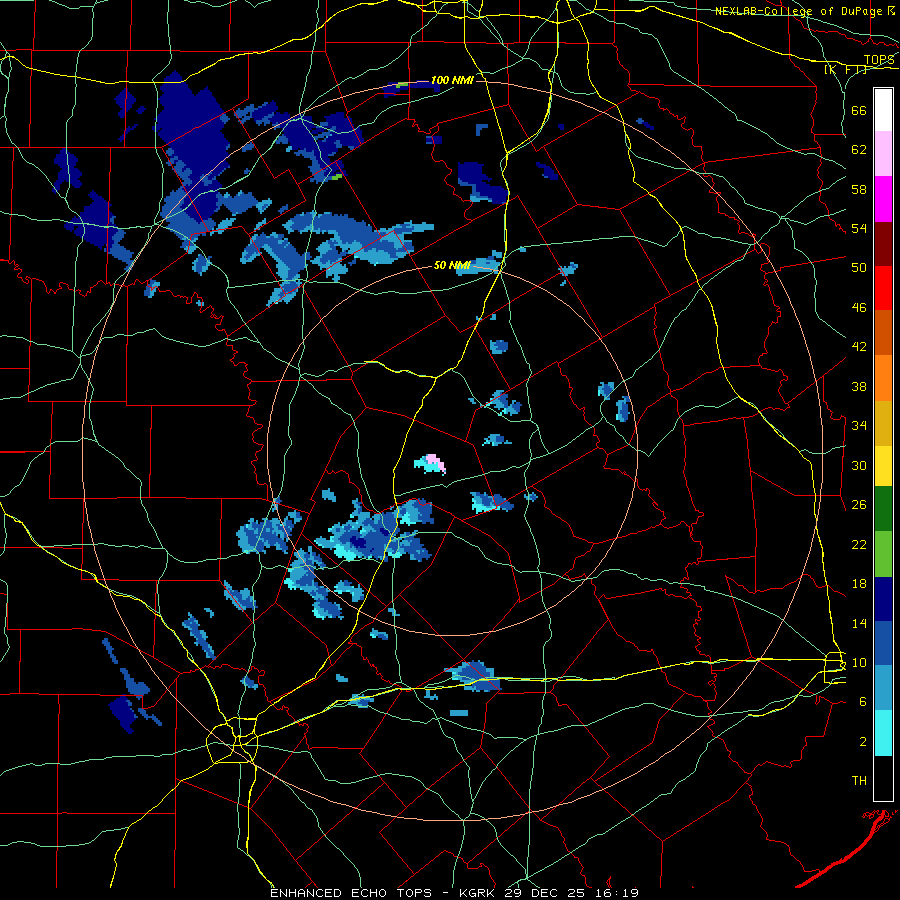Click the 62 legend value
Screen dimensions: 900x900
point(859,149)
